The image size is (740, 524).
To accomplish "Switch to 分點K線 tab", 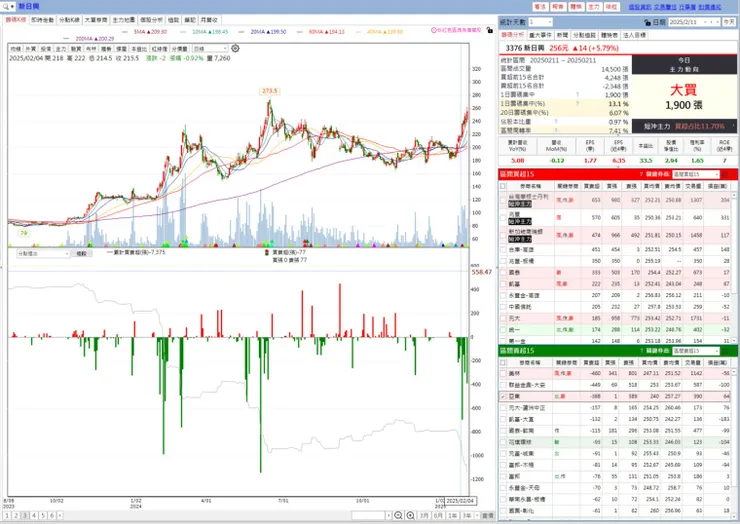I will point(69,20).
